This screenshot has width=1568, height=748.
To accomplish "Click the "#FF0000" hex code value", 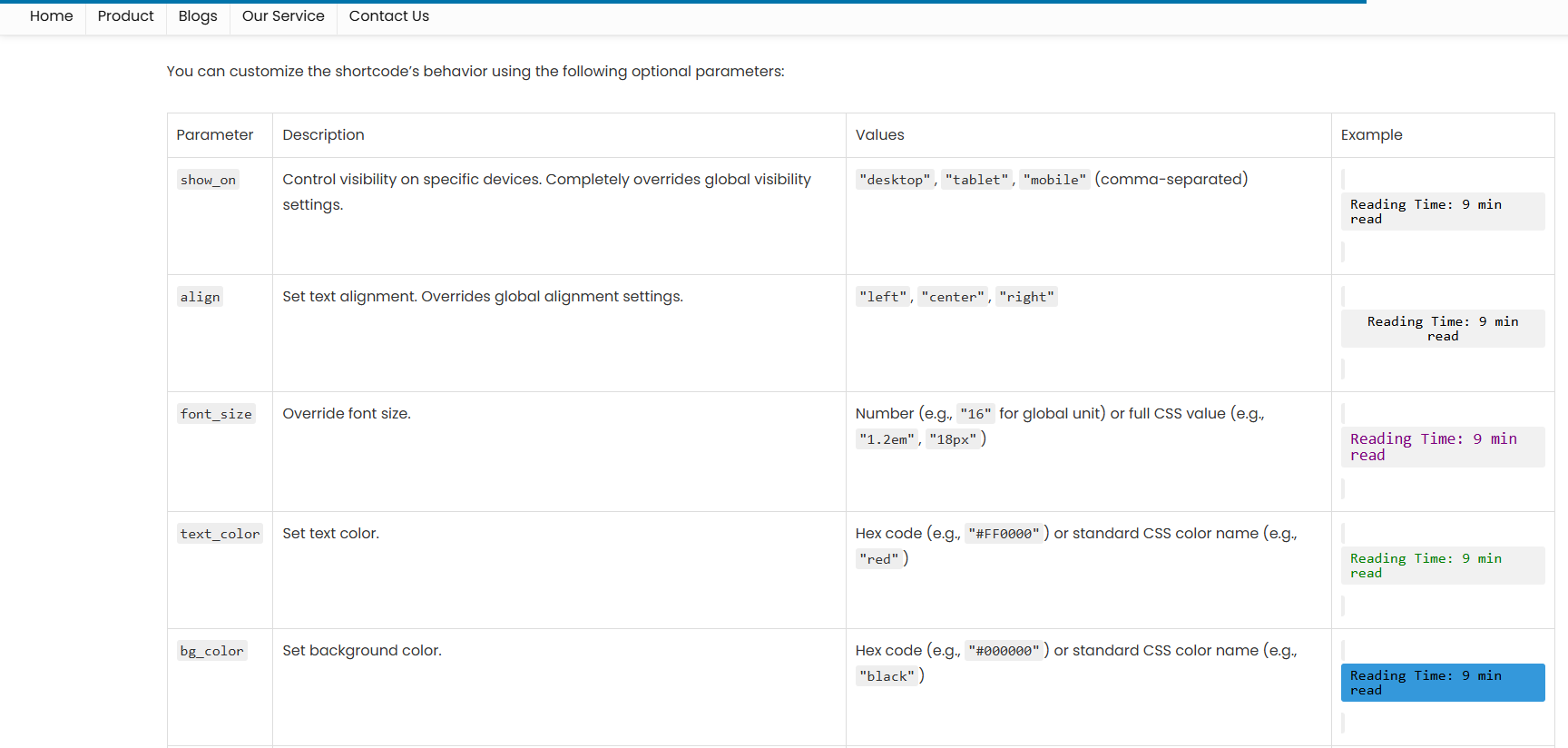I will [1004, 534].
